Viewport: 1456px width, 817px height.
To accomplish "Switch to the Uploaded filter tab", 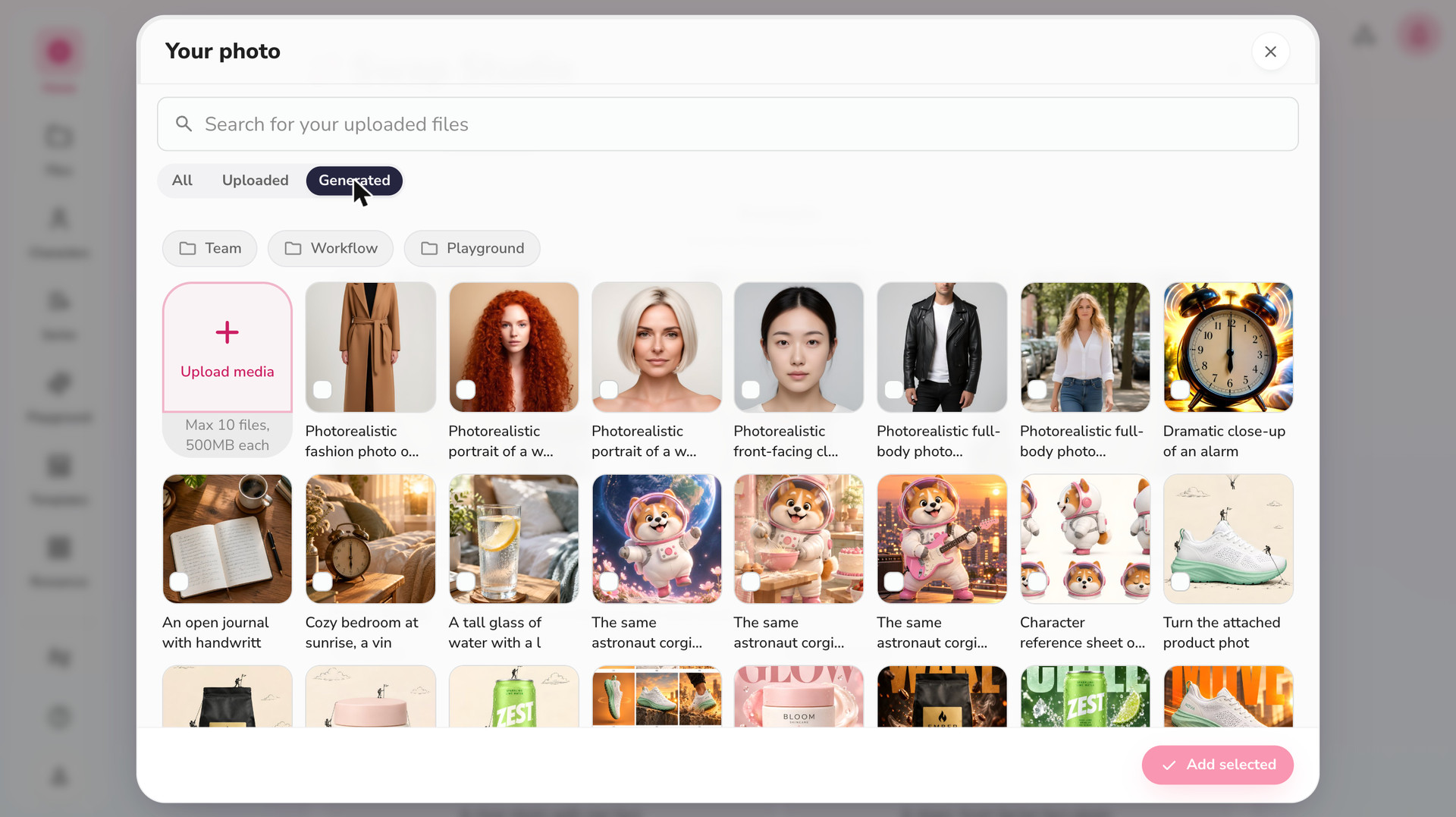I will pyautogui.click(x=255, y=181).
